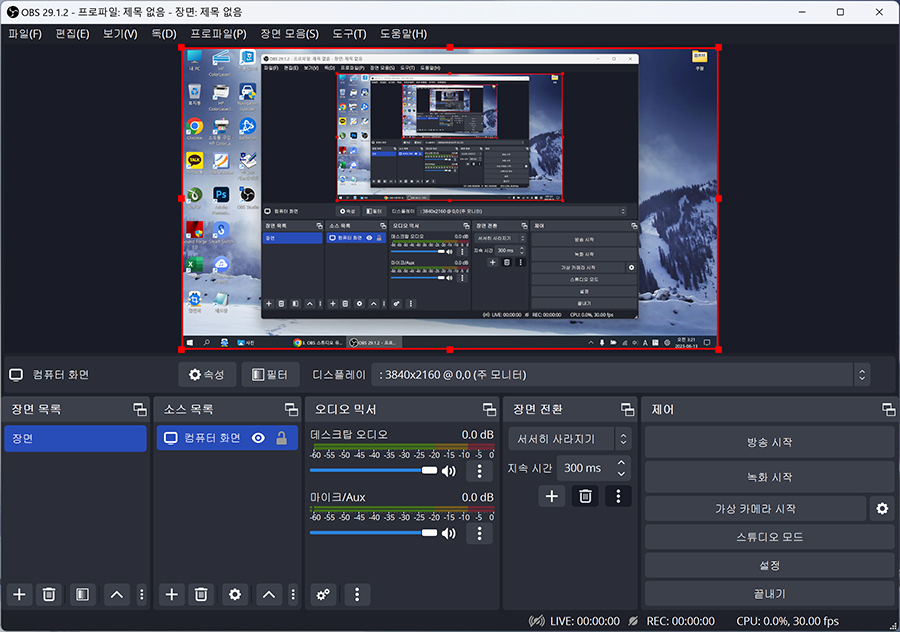Select the 장면 scene row

click(x=75, y=439)
